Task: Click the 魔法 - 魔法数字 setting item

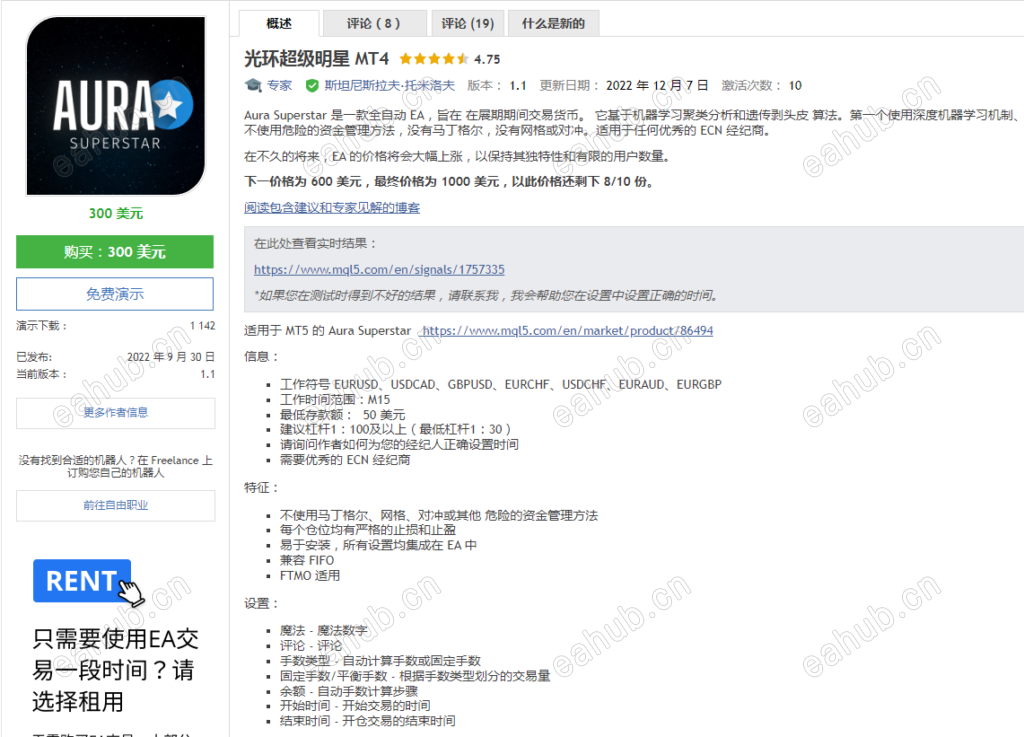Action: point(324,631)
